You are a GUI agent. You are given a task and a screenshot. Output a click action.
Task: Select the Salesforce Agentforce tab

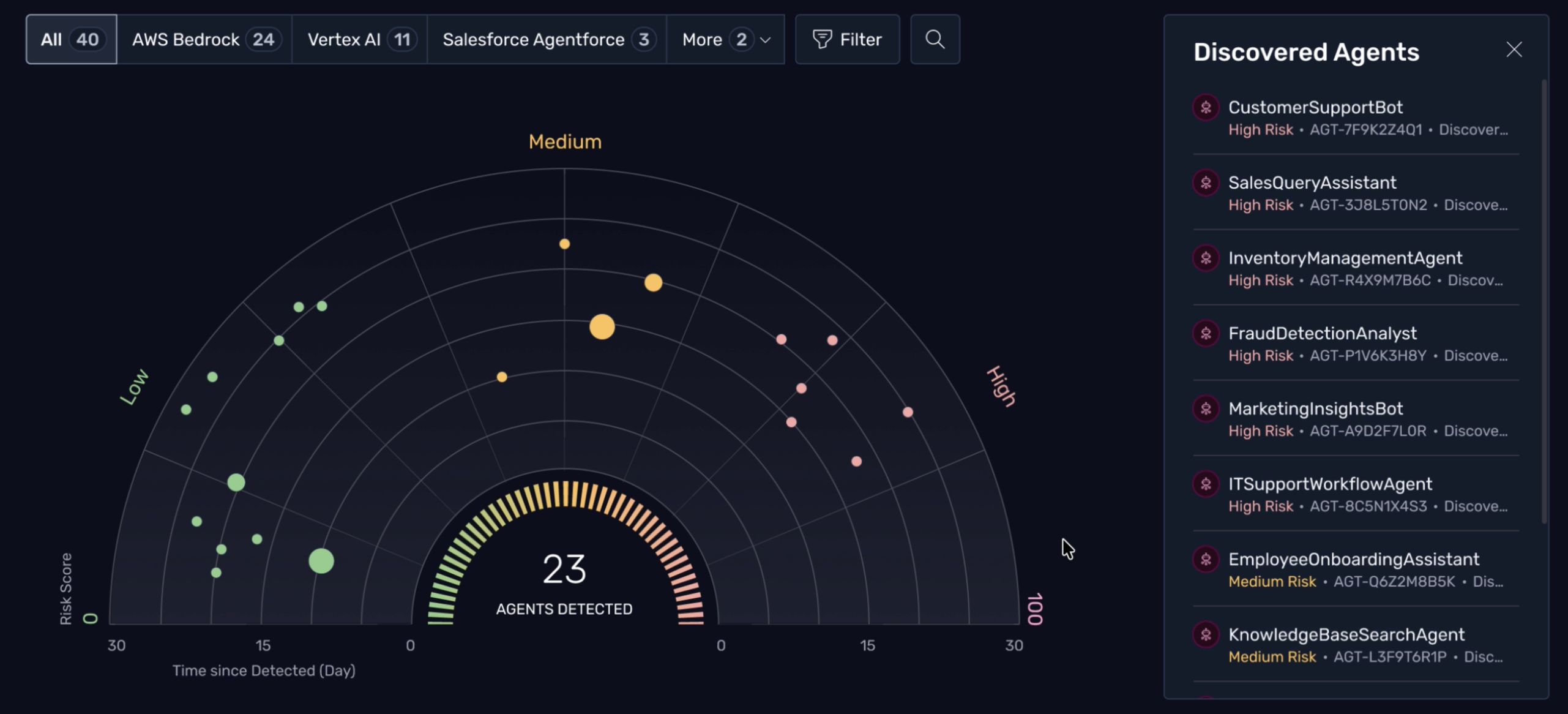[547, 40]
